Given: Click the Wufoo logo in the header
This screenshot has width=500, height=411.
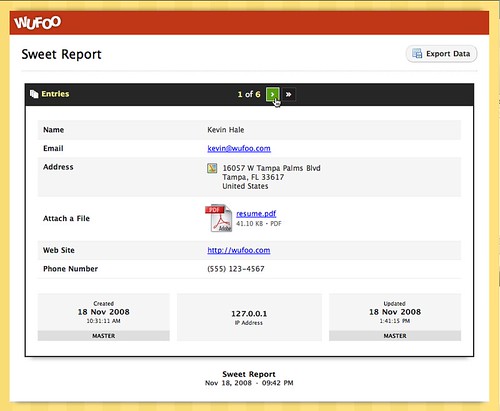Looking at the screenshot, I should [x=38, y=23].
